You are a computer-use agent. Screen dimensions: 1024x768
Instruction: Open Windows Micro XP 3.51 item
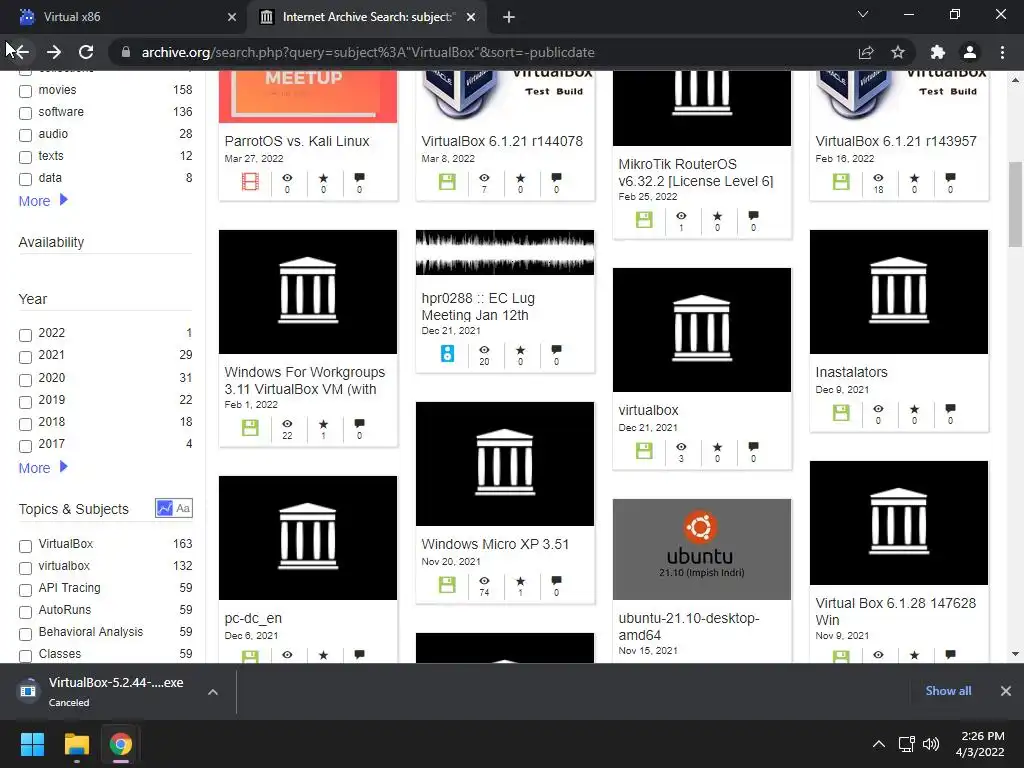(495, 544)
